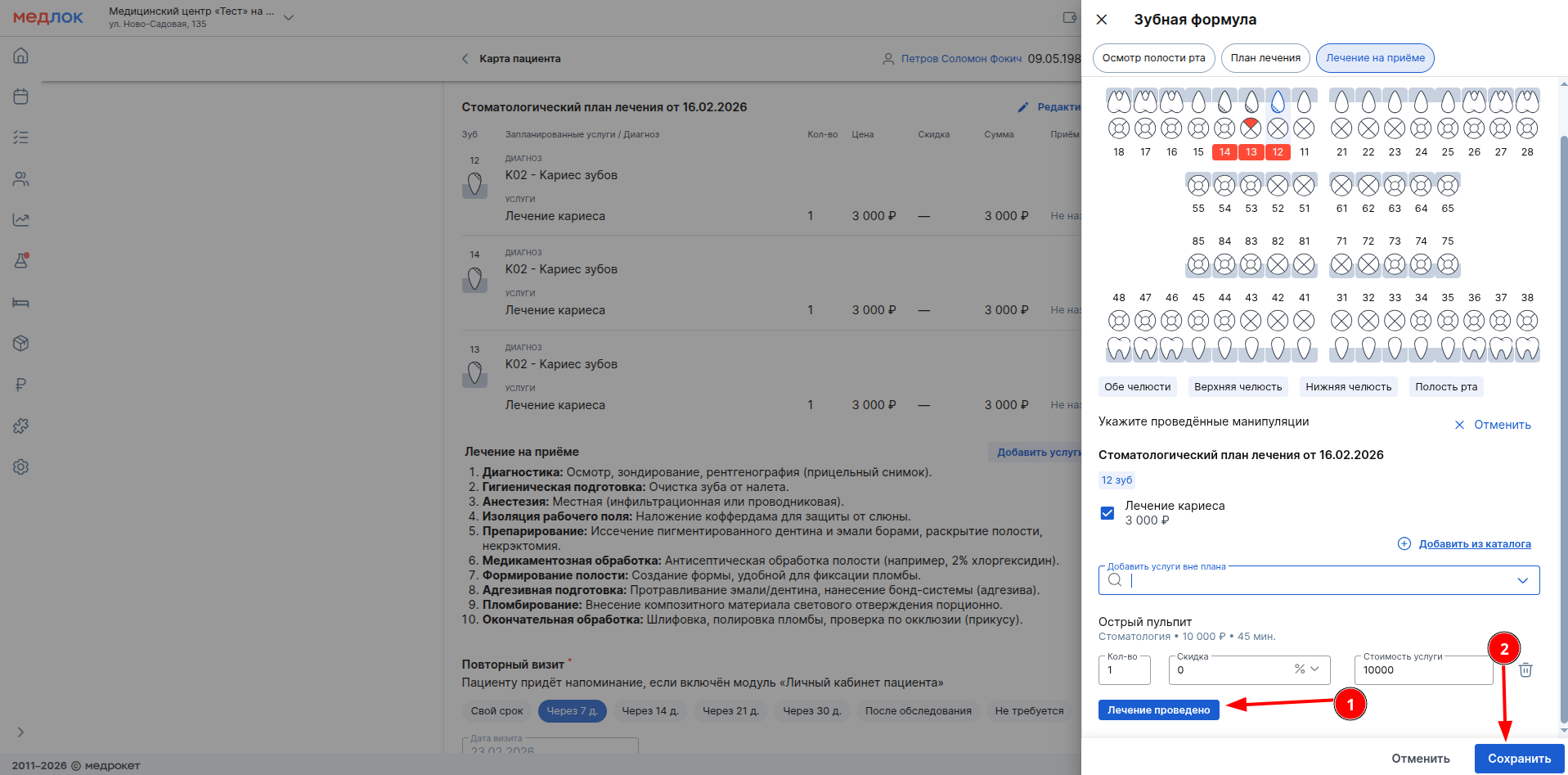Click the Добавить из каталога link

1474,544
